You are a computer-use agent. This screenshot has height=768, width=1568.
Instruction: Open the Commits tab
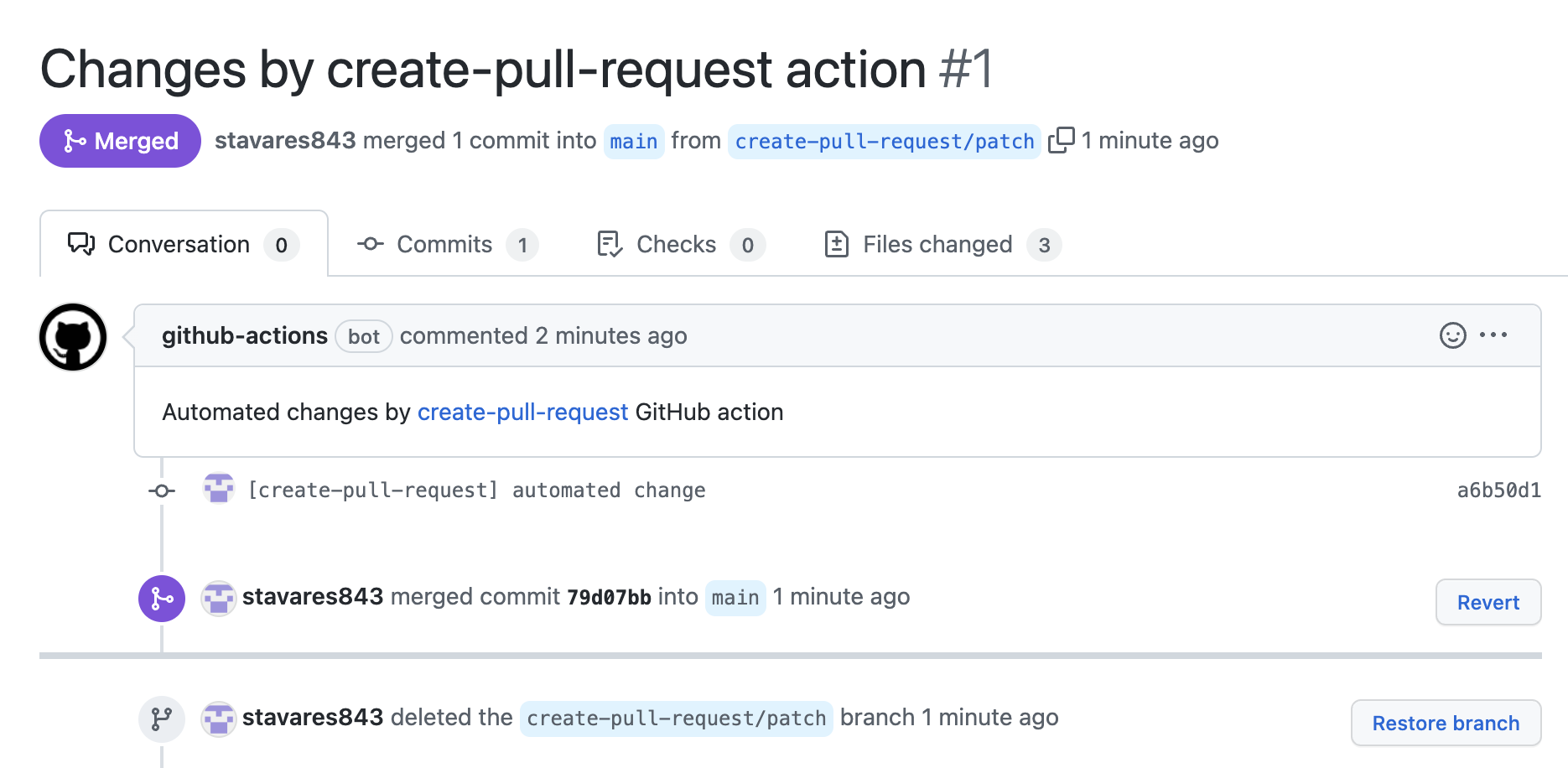(x=443, y=244)
